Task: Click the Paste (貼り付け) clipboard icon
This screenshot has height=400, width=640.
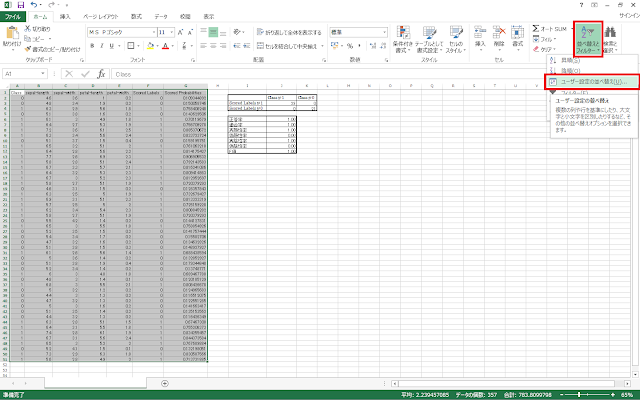Action: [12, 36]
